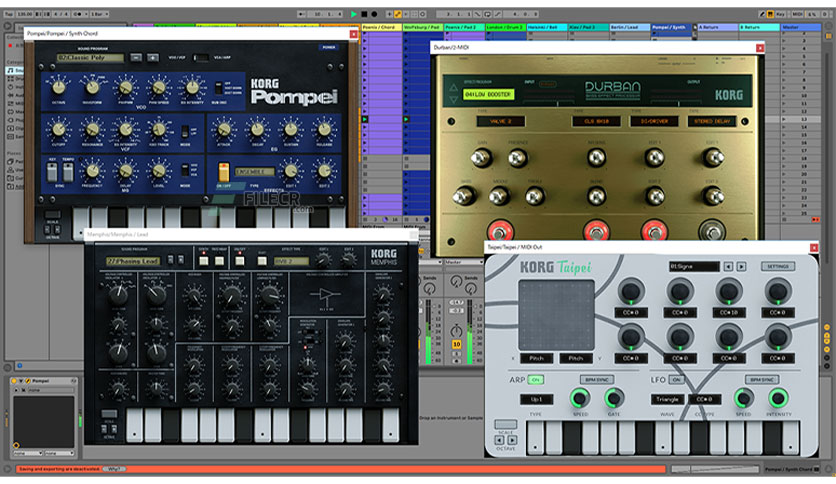Click the Pompei ATTACK knob
This screenshot has height=484, width=836.
click(x=224, y=129)
